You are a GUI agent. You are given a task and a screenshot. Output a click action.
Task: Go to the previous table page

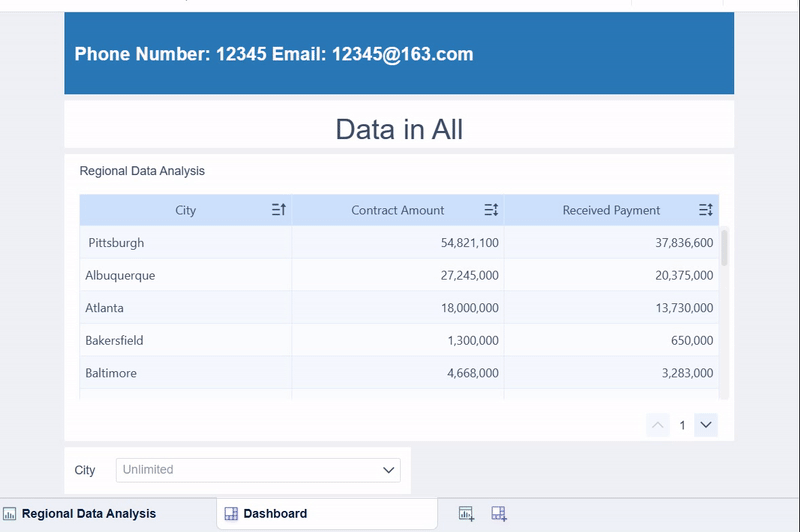658,425
